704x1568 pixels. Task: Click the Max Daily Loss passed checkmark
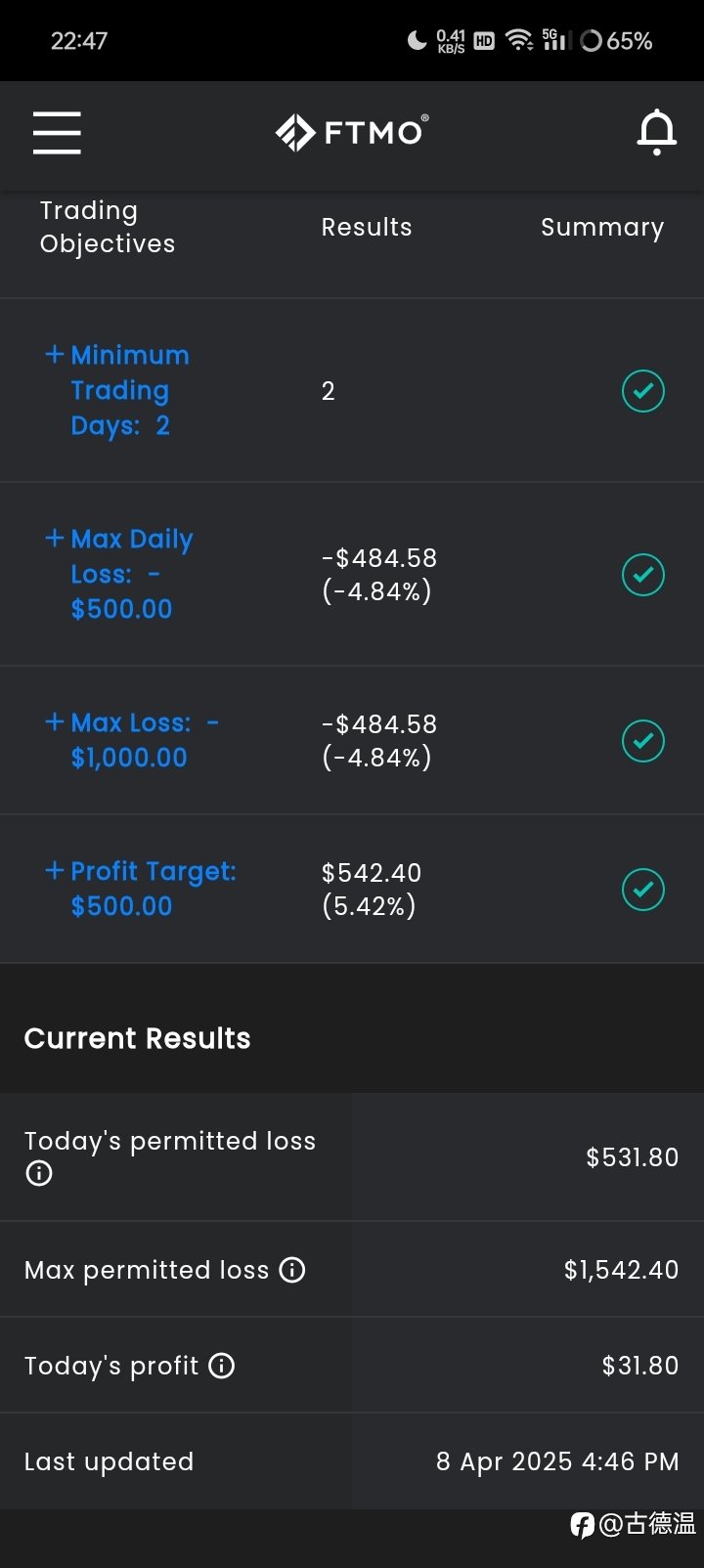pyautogui.click(x=643, y=575)
